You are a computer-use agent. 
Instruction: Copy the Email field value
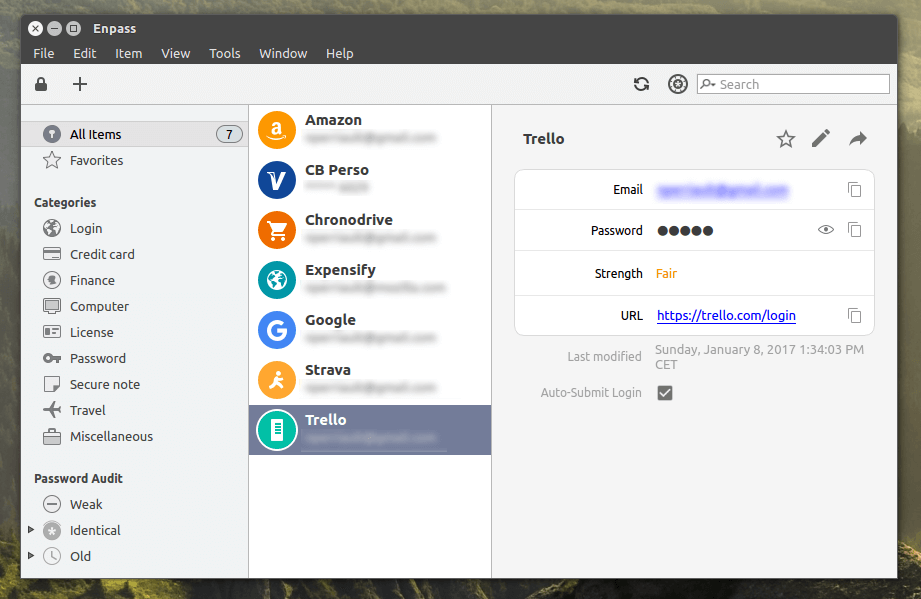pos(855,190)
